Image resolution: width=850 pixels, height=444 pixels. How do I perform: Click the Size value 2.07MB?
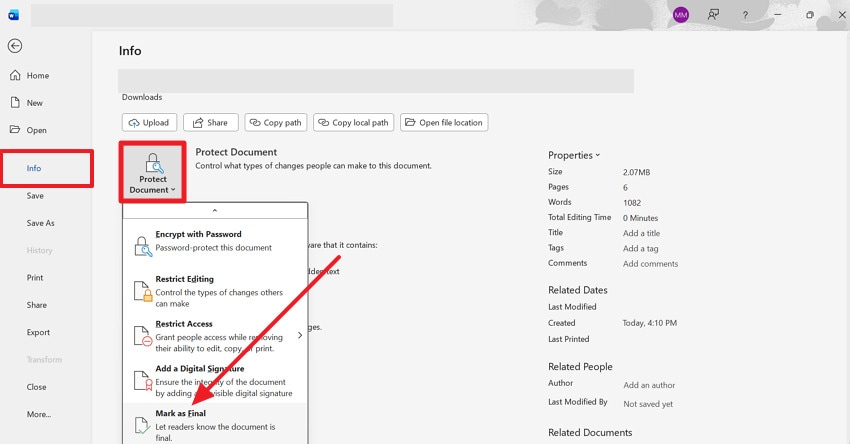click(x=636, y=172)
